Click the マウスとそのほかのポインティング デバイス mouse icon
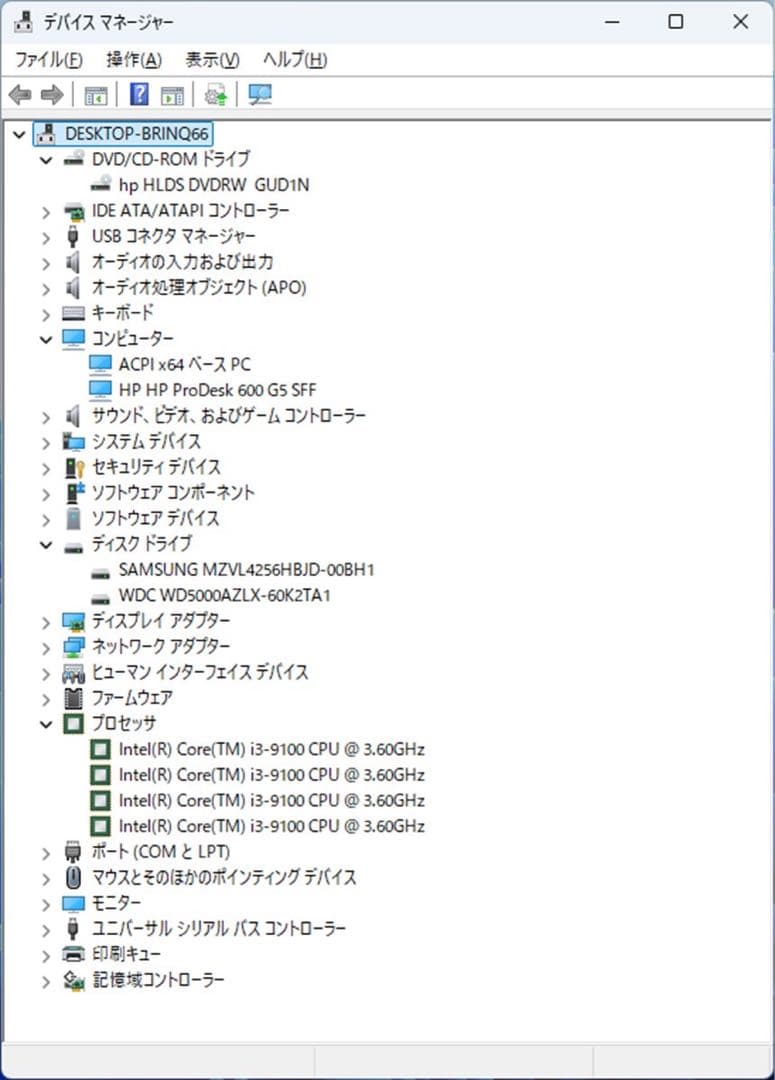This screenshot has width=775, height=1080. tap(73, 878)
